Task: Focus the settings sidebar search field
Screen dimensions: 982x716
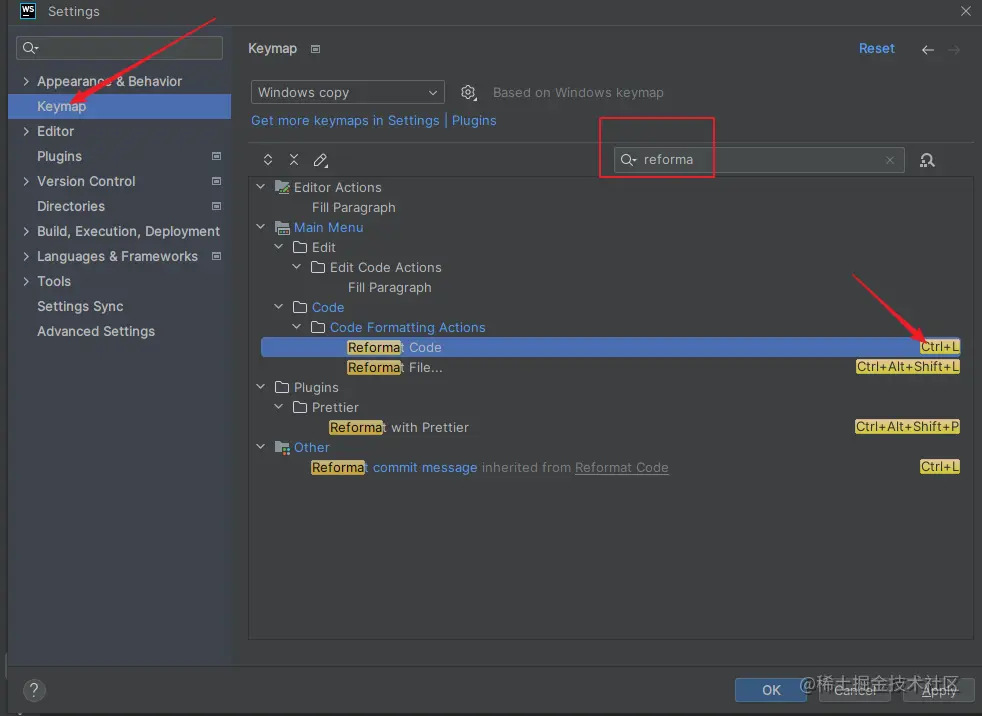Action: 120,48
